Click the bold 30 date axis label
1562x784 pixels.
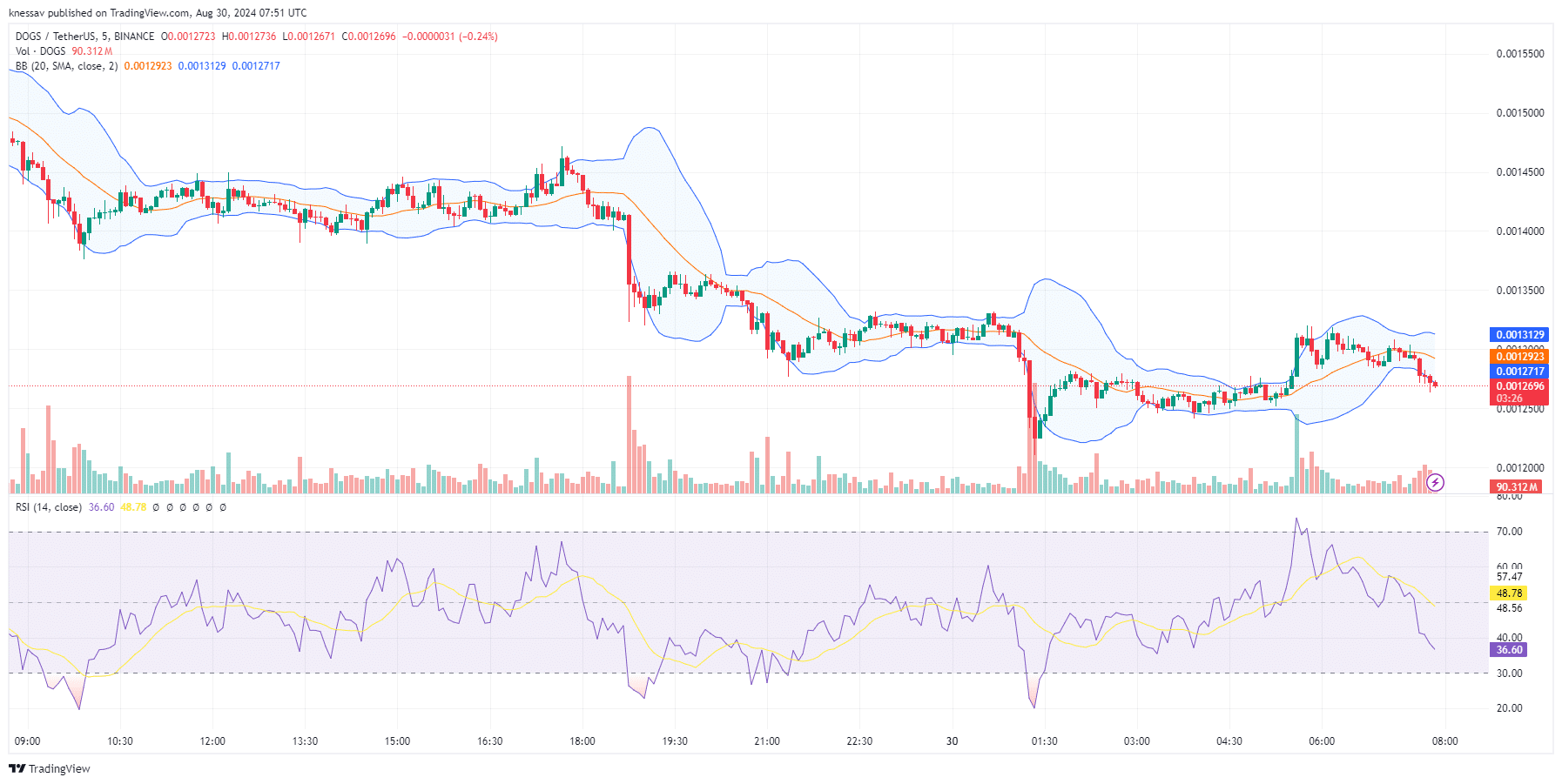pos(953,741)
